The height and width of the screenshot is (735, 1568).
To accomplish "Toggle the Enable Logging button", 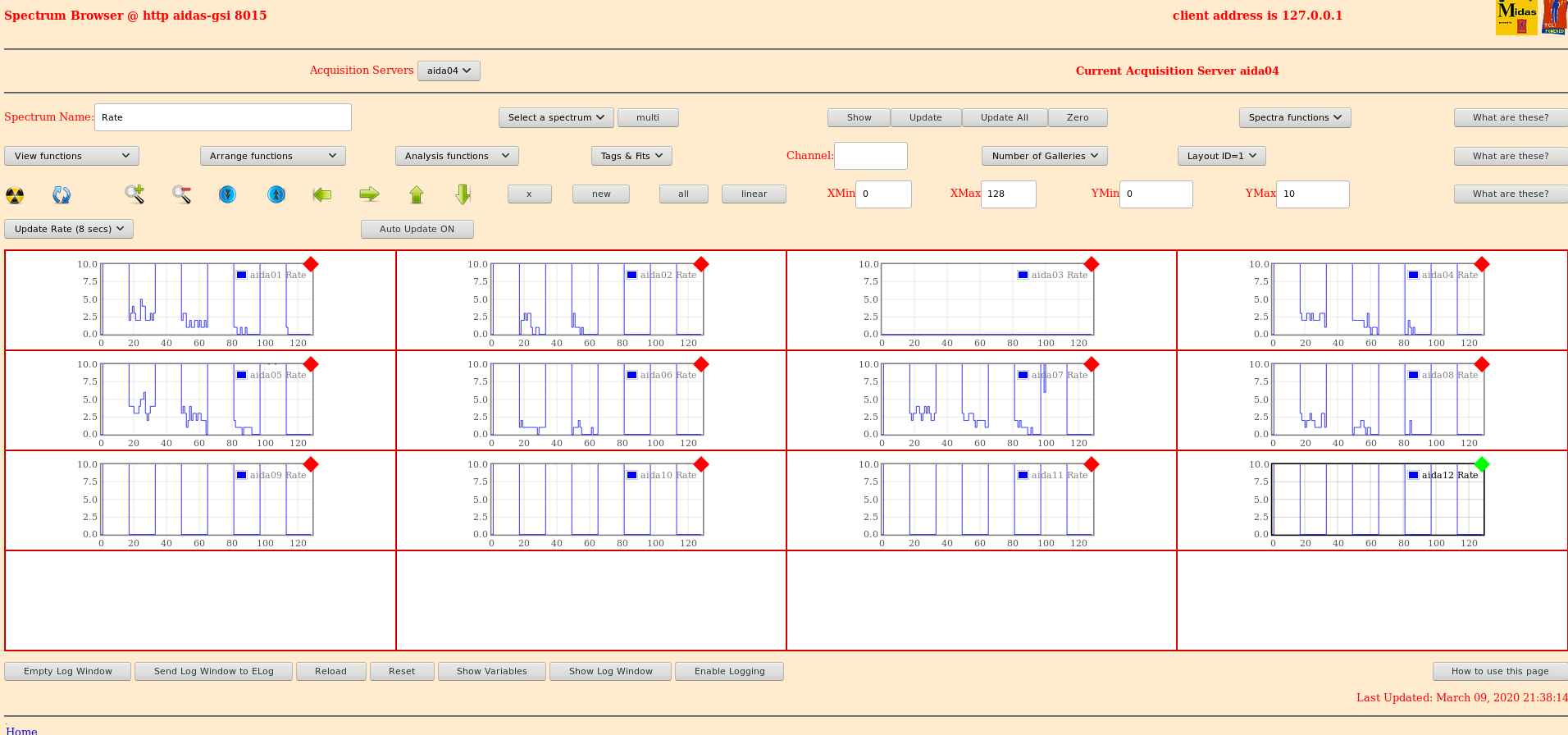I will click(729, 672).
